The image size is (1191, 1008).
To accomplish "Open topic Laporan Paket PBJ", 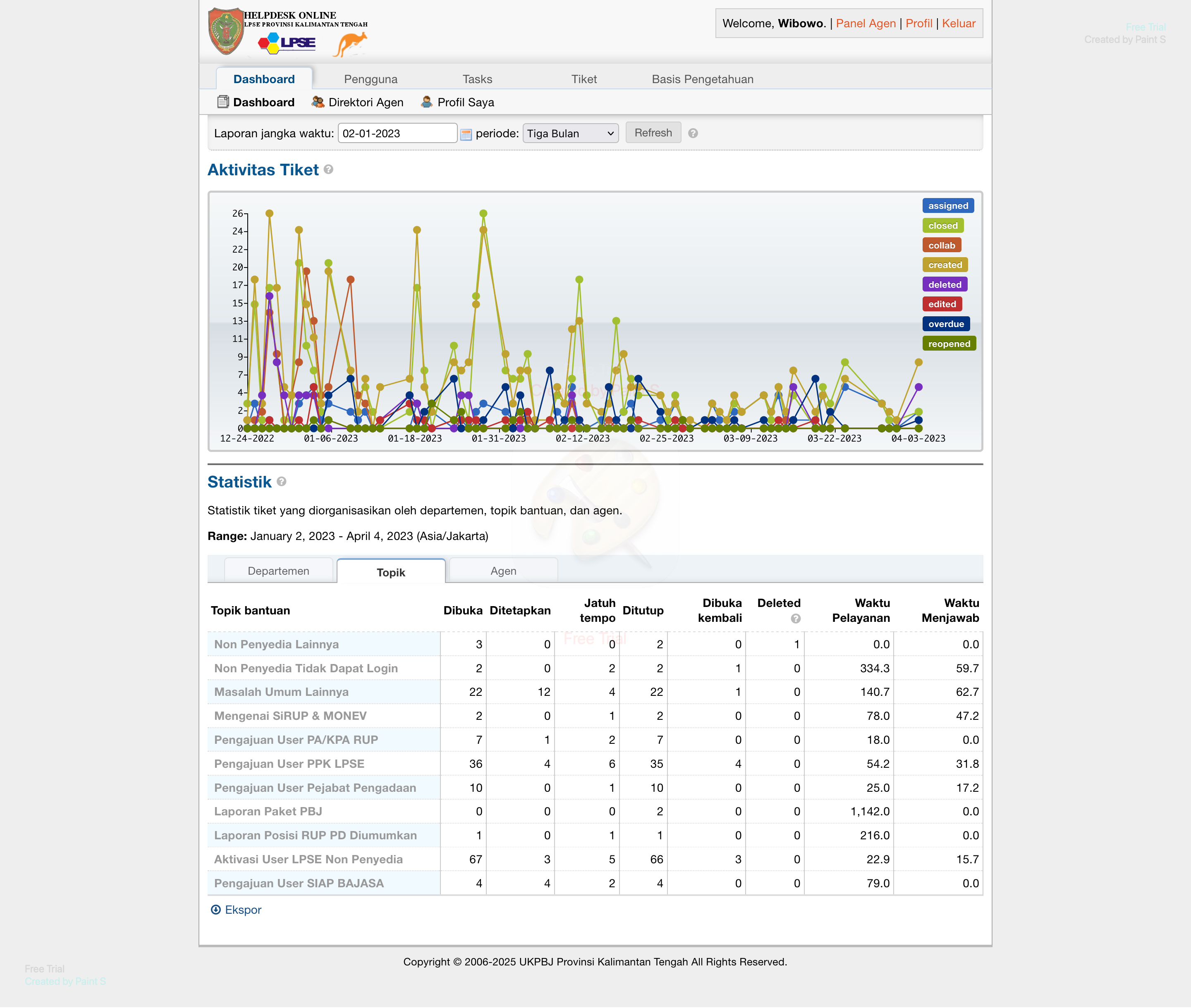I will tap(268, 811).
